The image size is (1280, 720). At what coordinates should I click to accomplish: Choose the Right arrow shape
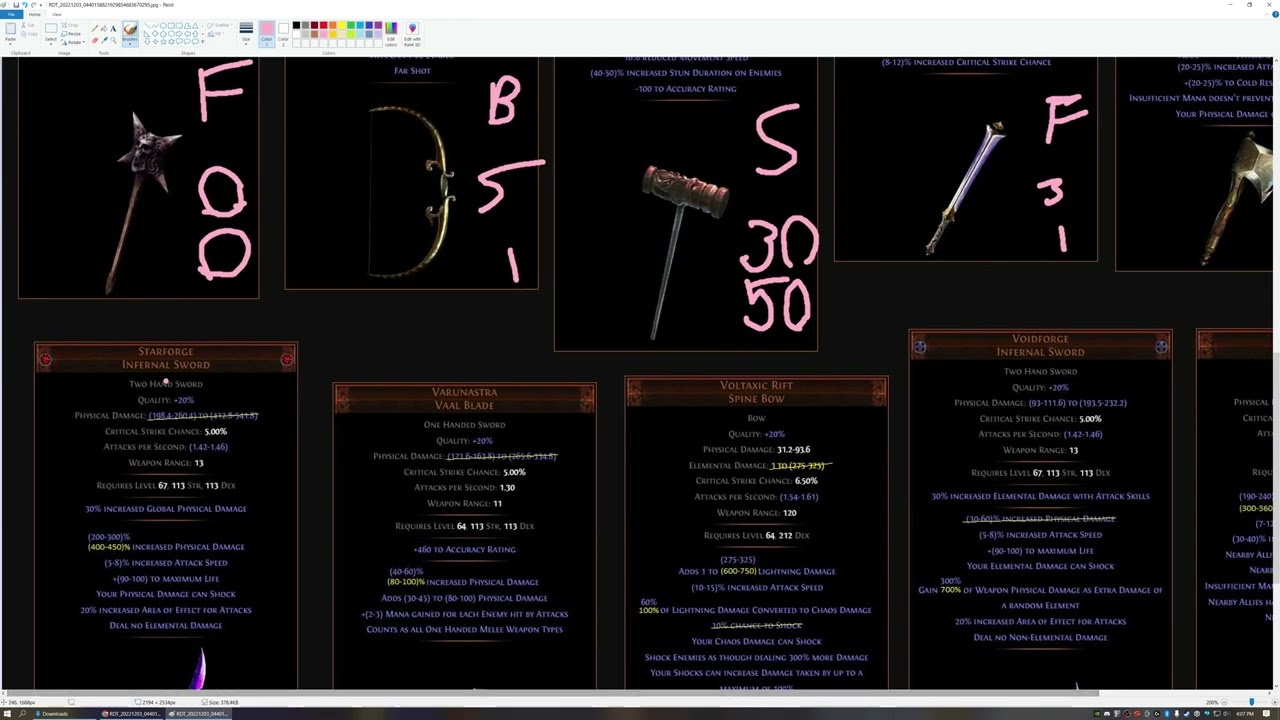179,33
